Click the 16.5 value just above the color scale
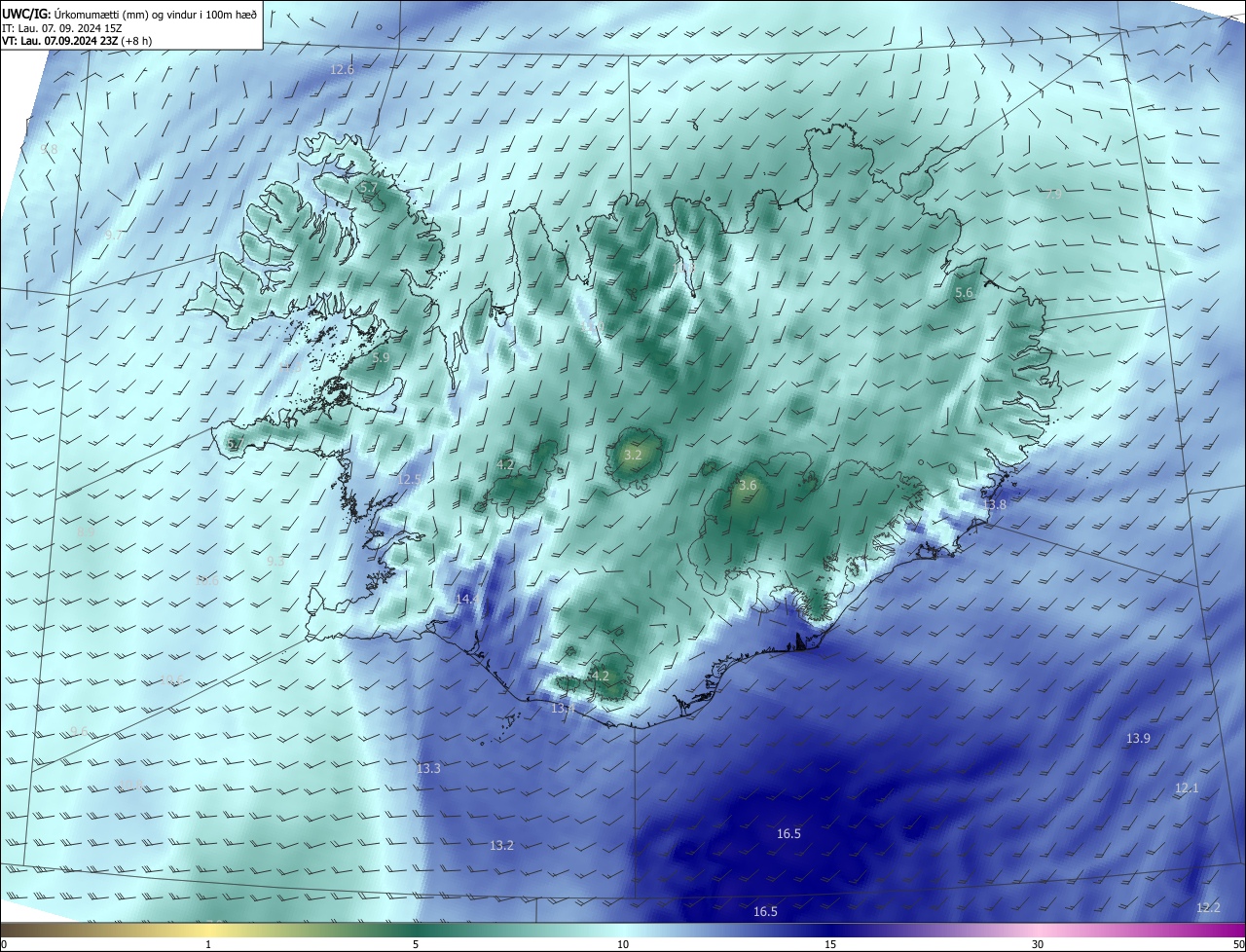Viewport: 1246px width, 952px height. click(x=765, y=912)
